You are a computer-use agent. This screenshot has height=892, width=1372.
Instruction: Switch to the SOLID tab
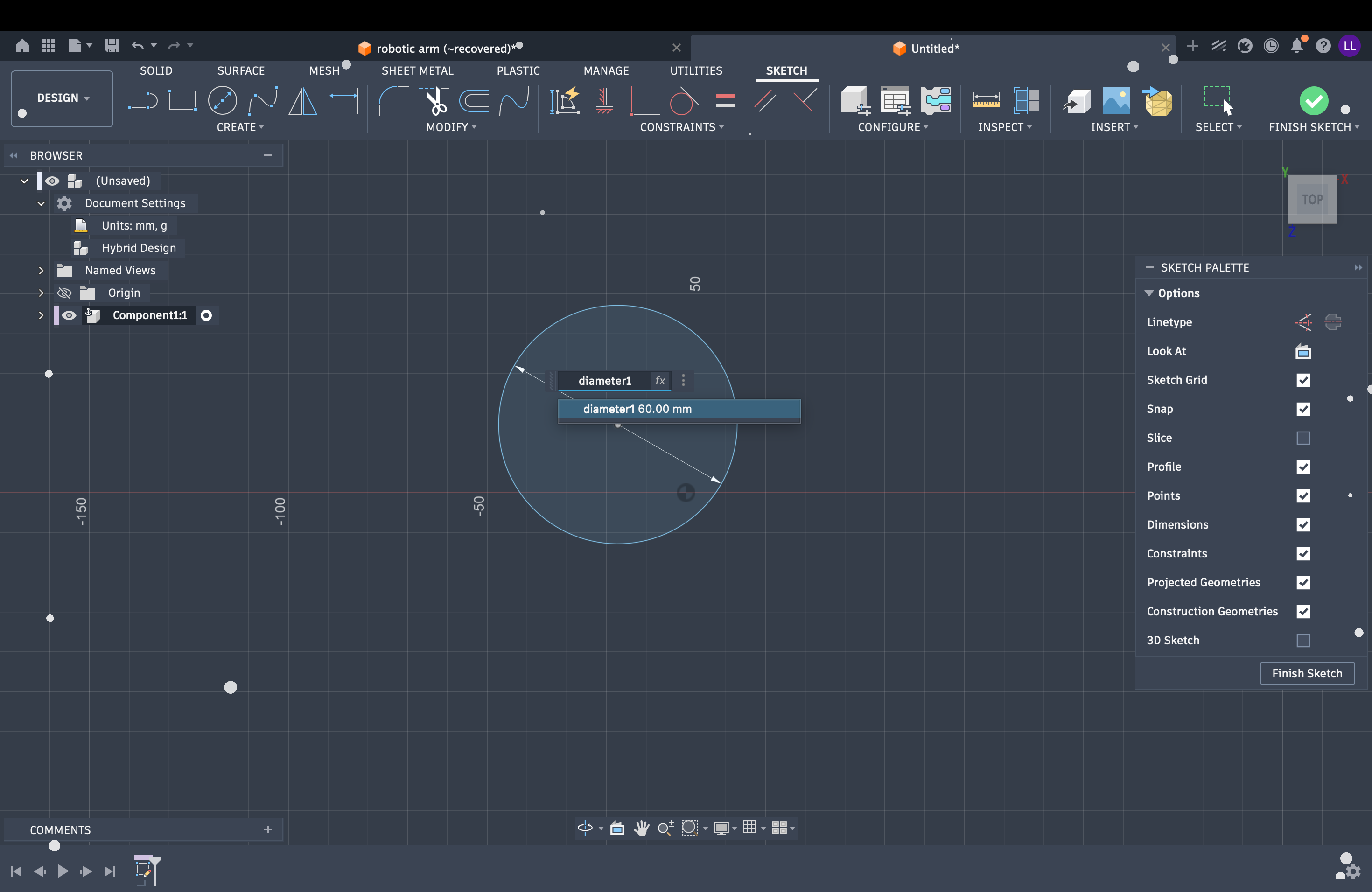pyautogui.click(x=156, y=70)
